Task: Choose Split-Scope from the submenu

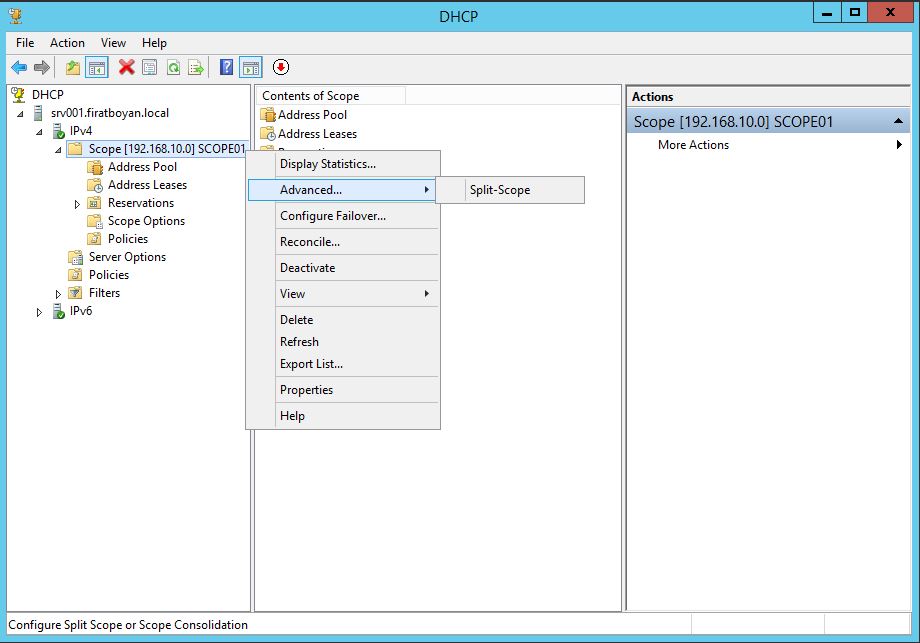Action: point(510,190)
